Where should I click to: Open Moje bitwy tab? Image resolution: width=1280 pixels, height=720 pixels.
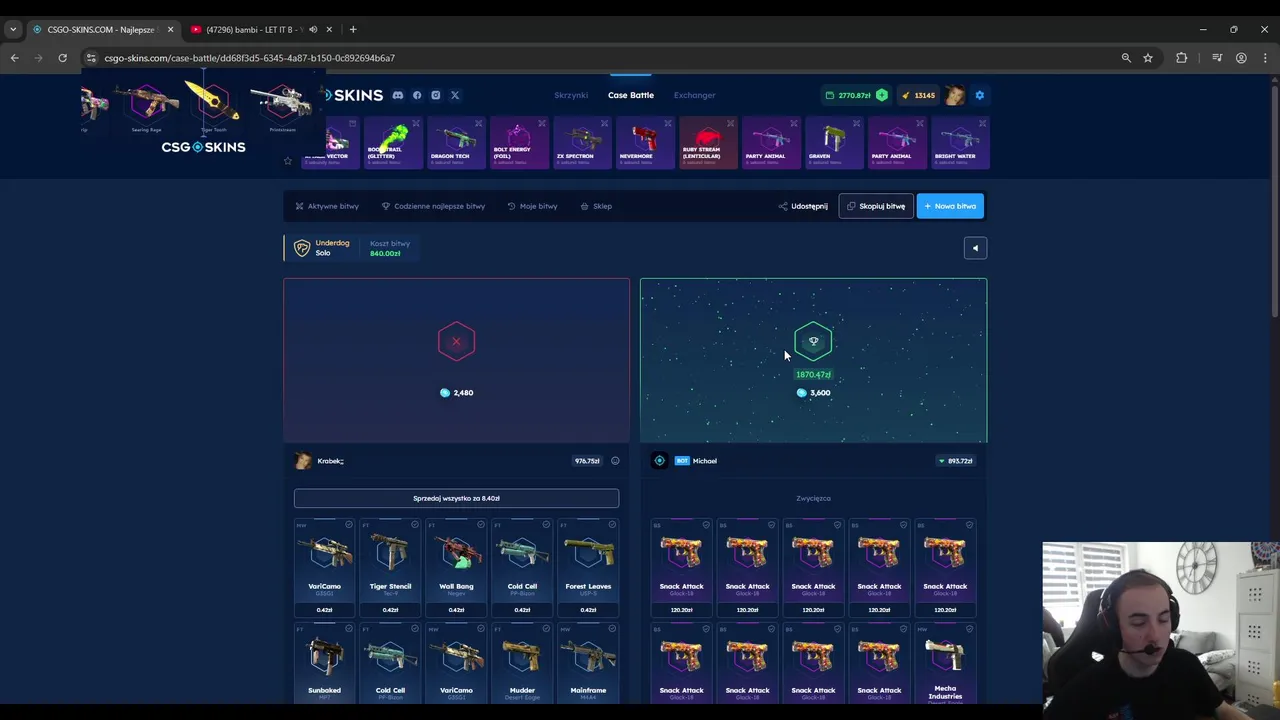[x=532, y=206]
